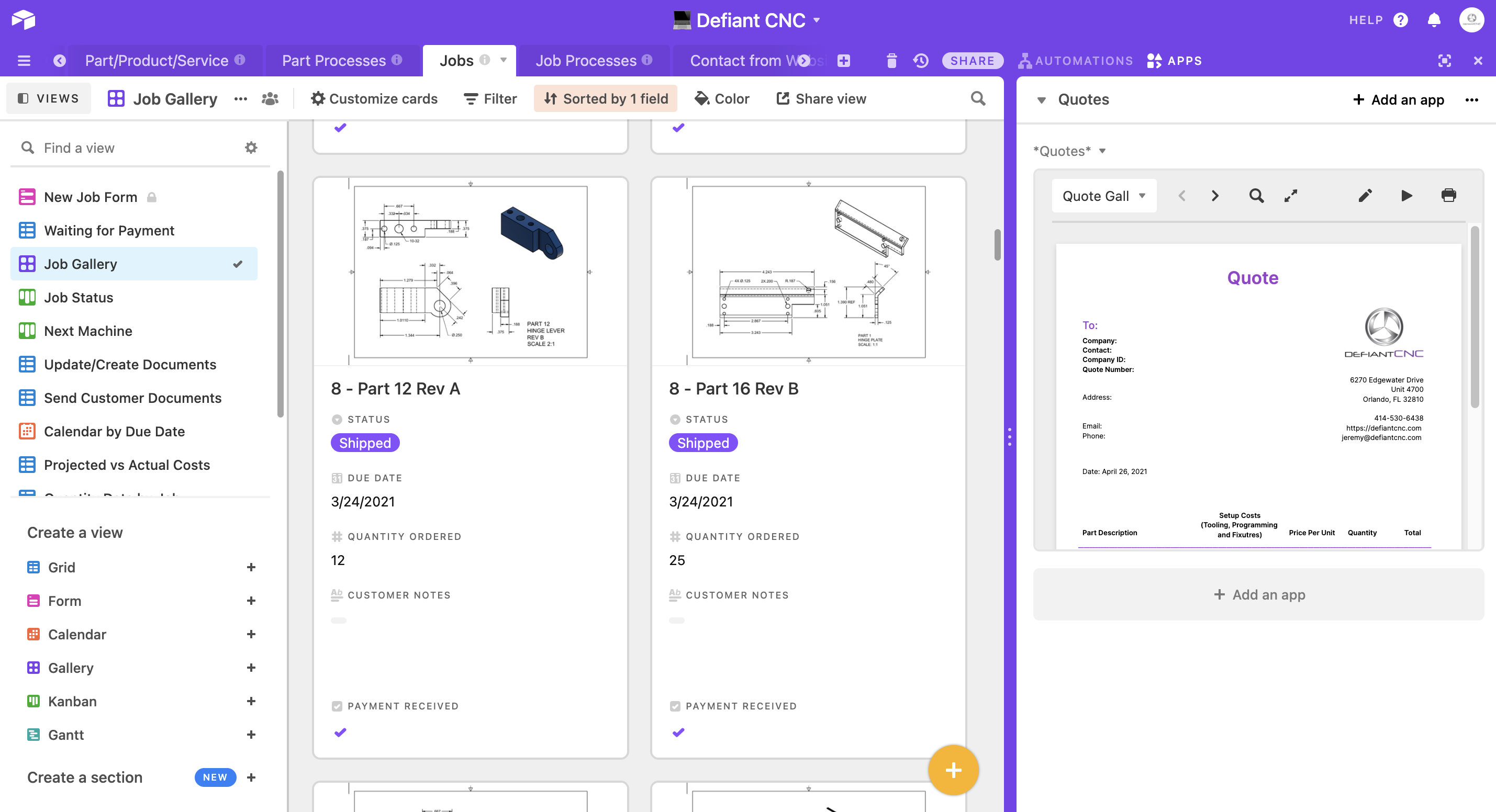Open the Automations panel
The height and width of the screenshot is (812, 1496).
1076,60
